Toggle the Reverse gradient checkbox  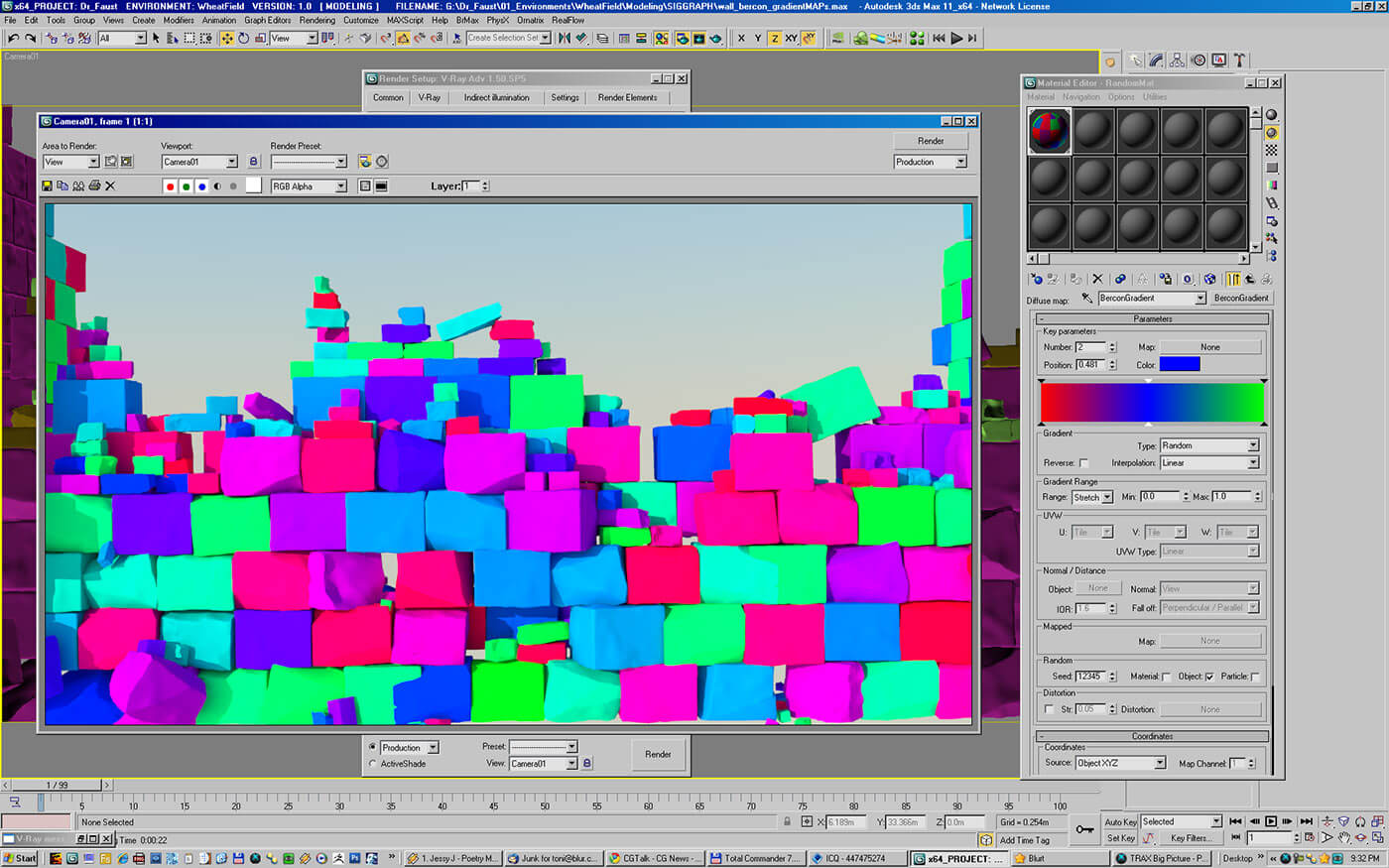tap(1084, 463)
